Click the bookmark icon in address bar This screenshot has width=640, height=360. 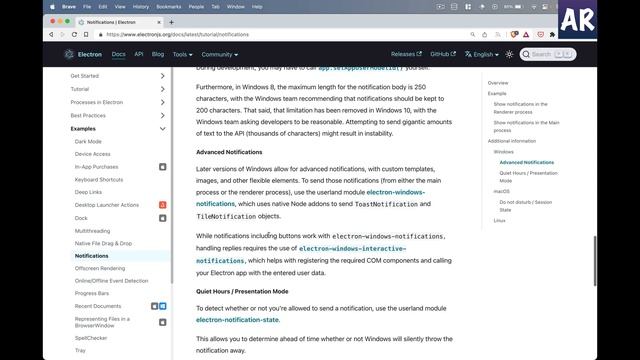pyautogui.click(x=86, y=35)
